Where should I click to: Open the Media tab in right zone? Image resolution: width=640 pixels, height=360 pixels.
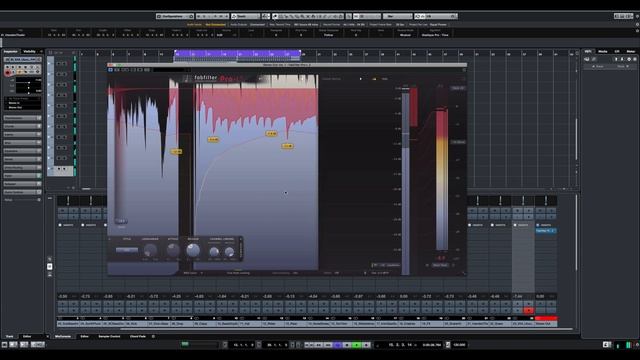tap(603, 51)
